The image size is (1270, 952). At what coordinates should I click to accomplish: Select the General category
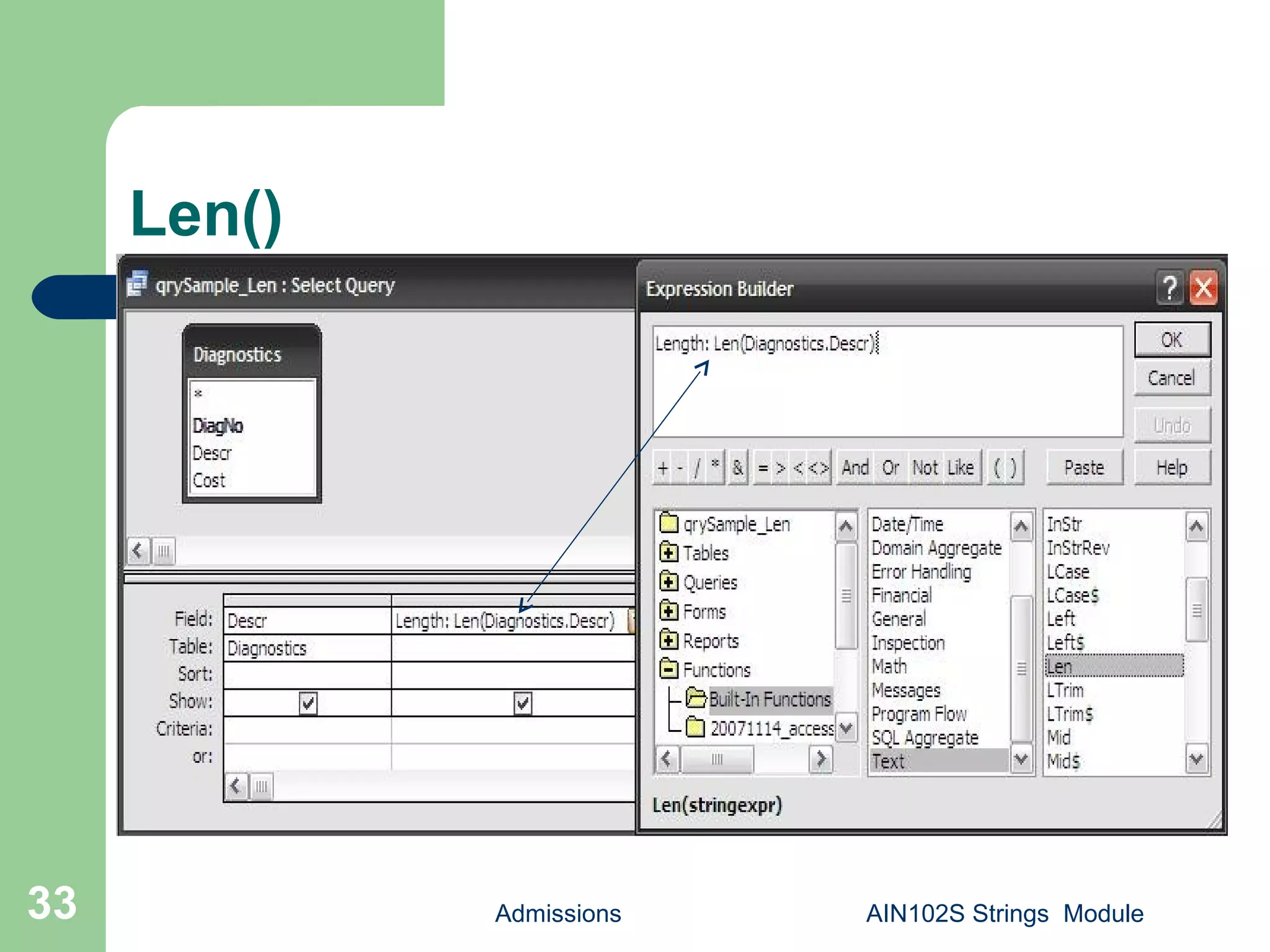coord(899,619)
